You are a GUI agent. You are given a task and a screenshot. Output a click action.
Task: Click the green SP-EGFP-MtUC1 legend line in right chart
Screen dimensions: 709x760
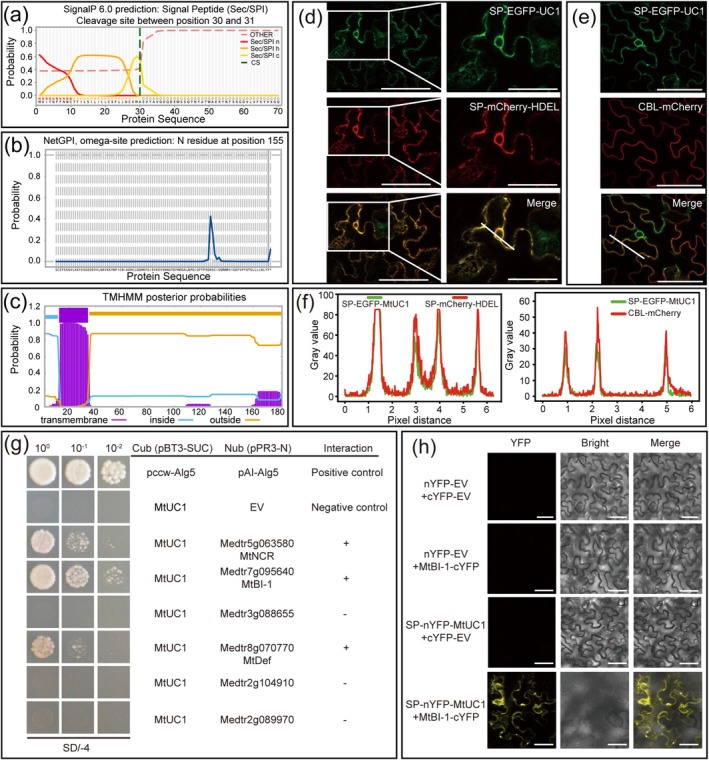click(x=618, y=302)
